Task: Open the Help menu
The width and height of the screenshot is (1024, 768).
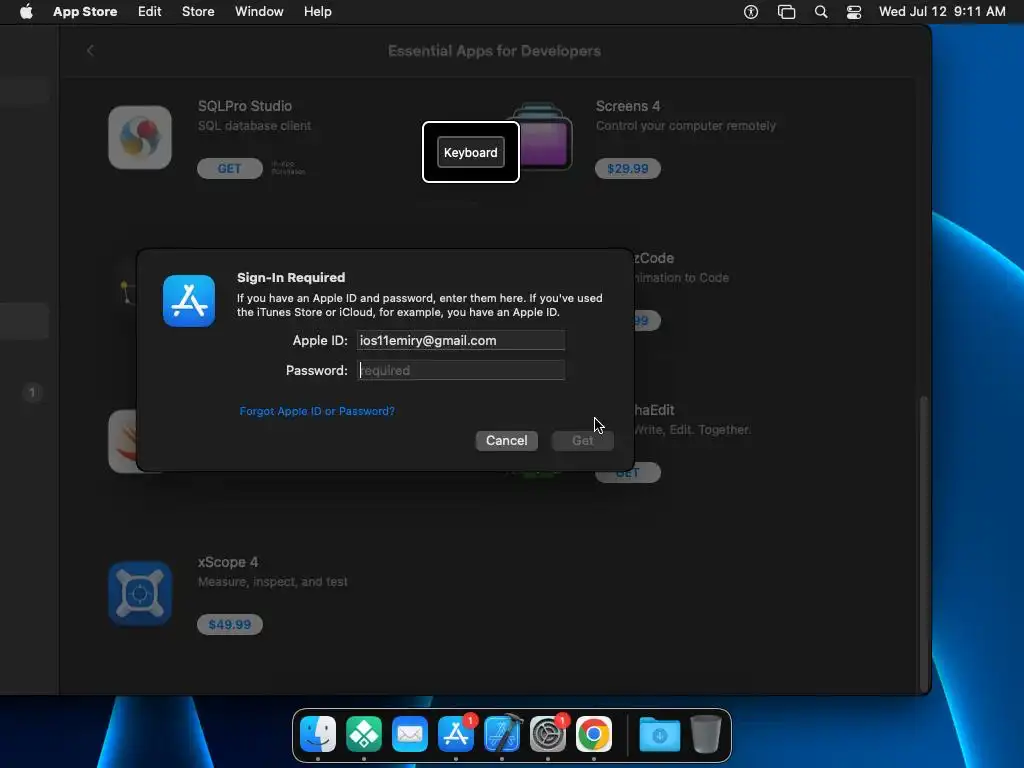Action: point(317,12)
